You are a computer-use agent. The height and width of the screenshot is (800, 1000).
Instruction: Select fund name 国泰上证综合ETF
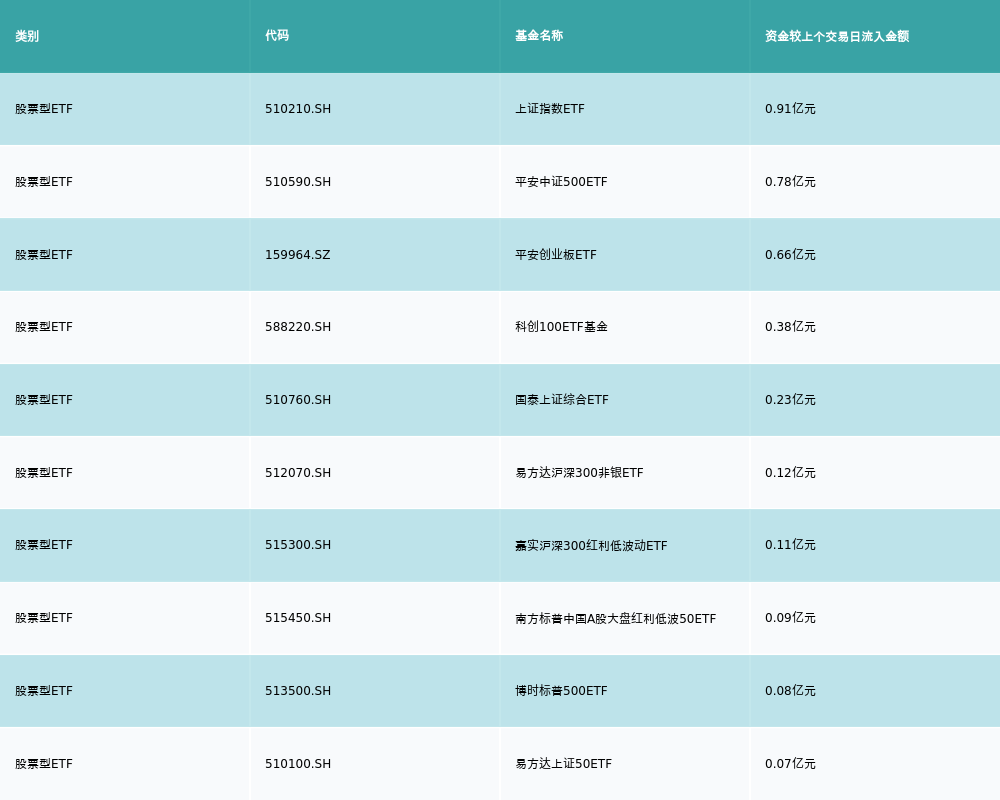pos(562,400)
